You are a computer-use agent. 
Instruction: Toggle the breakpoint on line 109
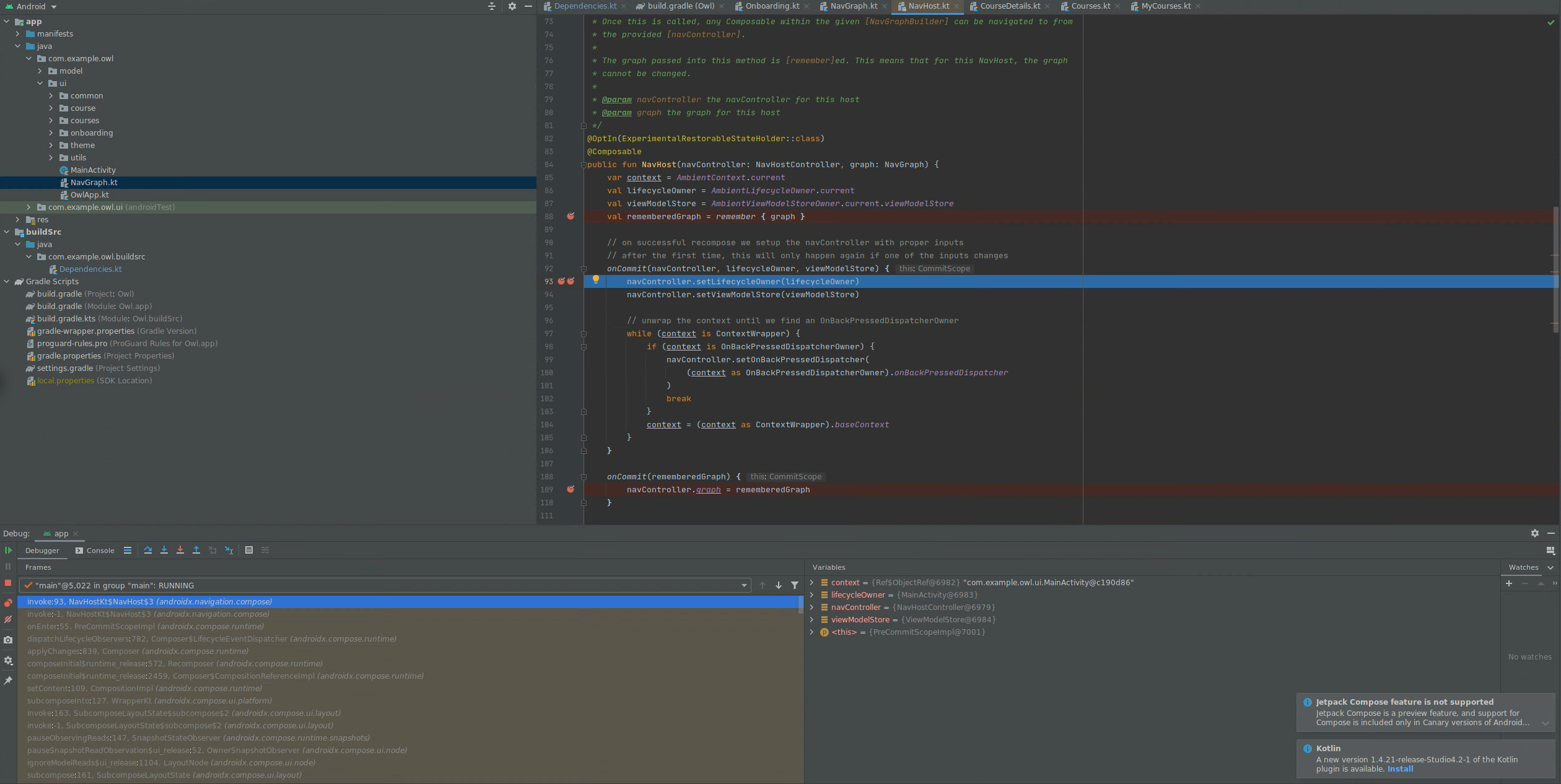click(571, 489)
